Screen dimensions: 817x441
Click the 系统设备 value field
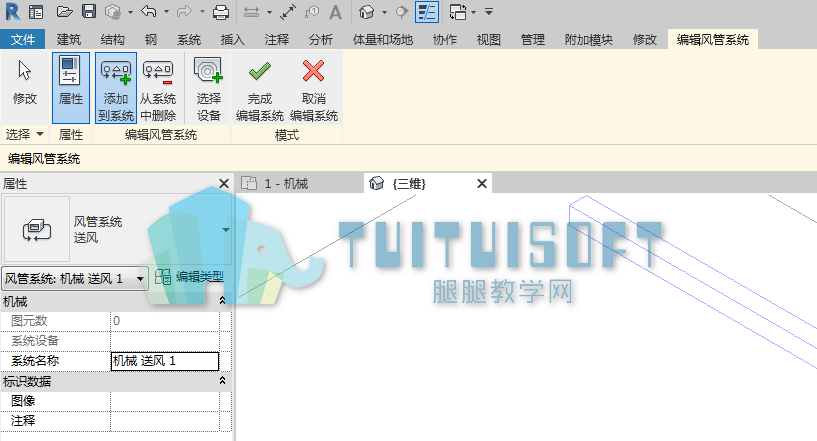click(165, 341)
